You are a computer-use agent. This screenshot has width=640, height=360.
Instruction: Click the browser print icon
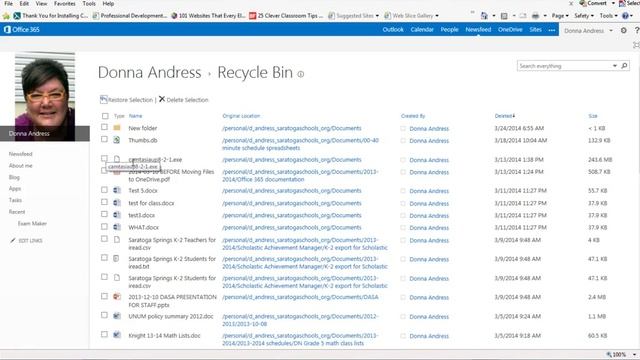(535, 16)
